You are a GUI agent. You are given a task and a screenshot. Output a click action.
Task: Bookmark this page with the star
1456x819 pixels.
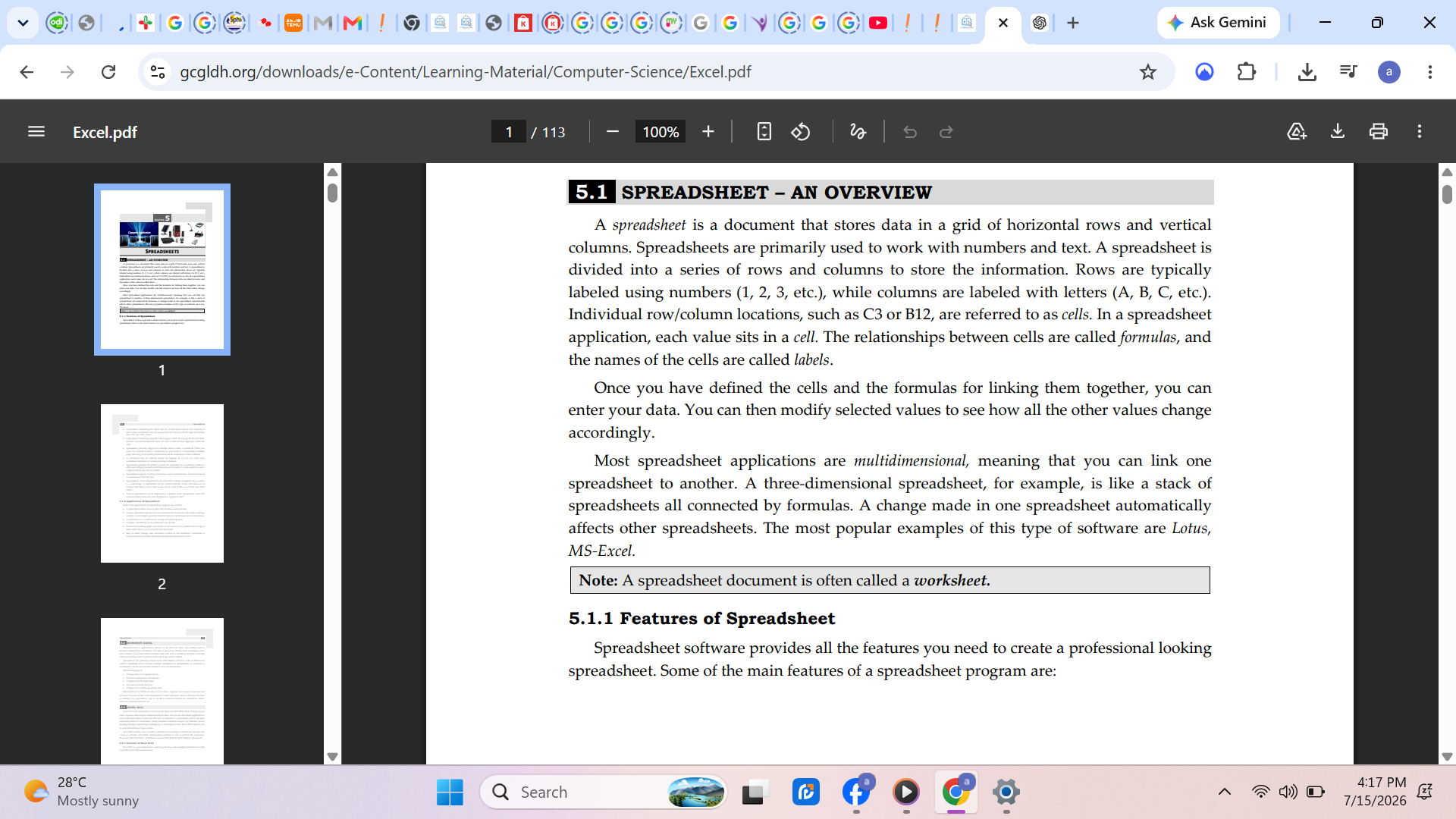(1148, 72)
